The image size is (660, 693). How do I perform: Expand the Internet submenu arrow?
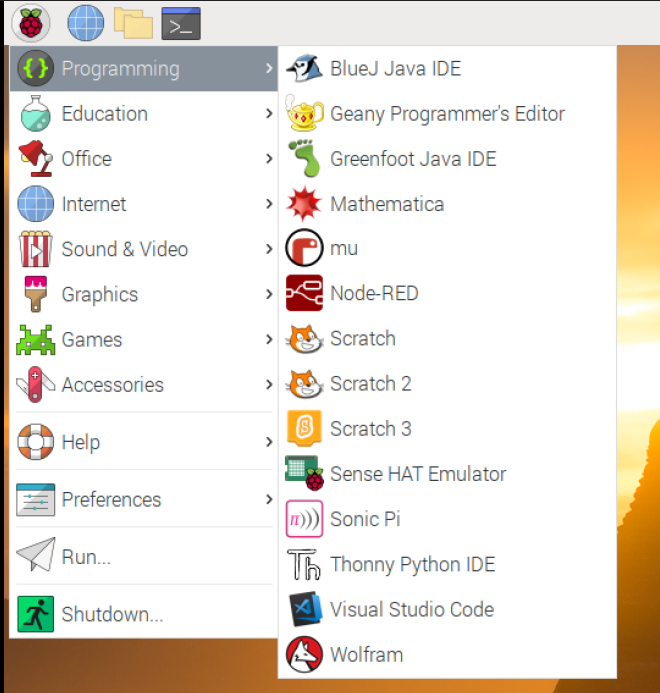point(269,204)
